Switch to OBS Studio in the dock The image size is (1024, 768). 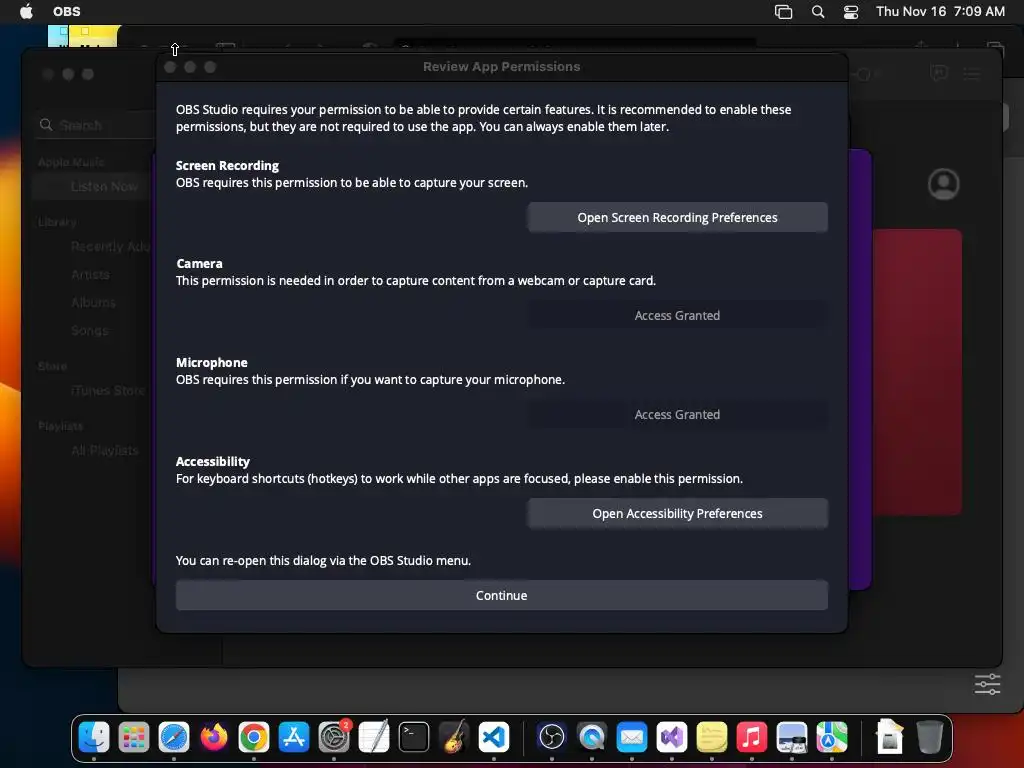[551, 737]
